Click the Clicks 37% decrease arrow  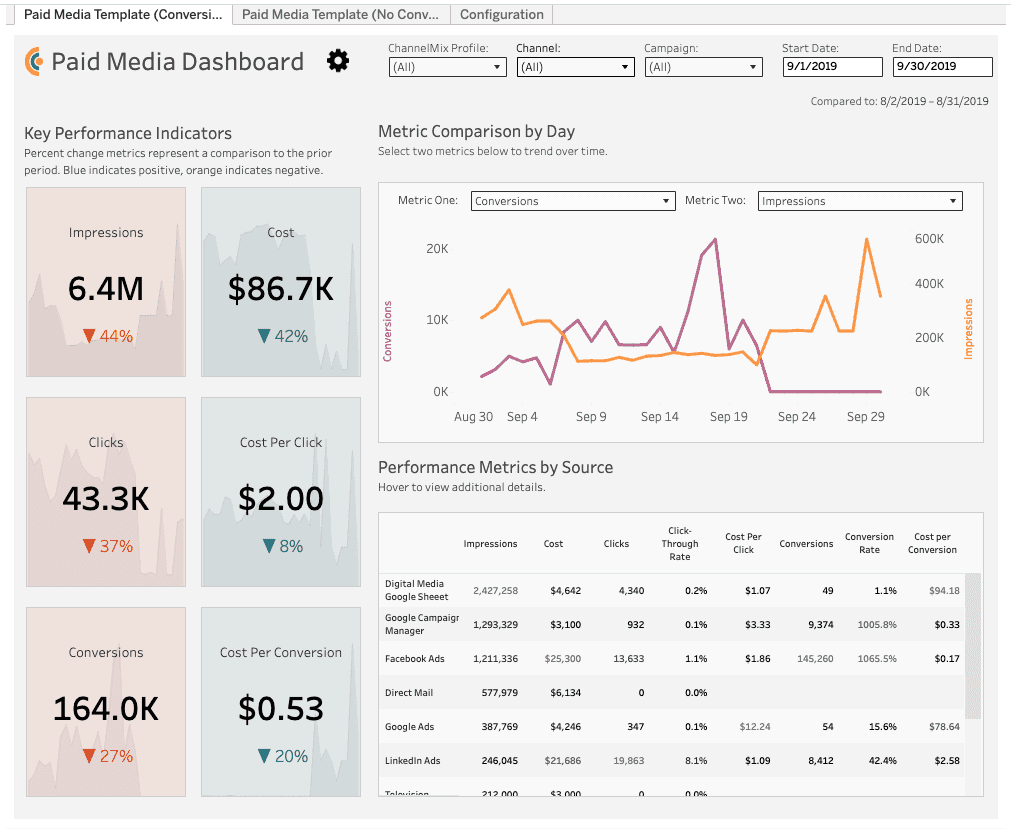[90, 546]
